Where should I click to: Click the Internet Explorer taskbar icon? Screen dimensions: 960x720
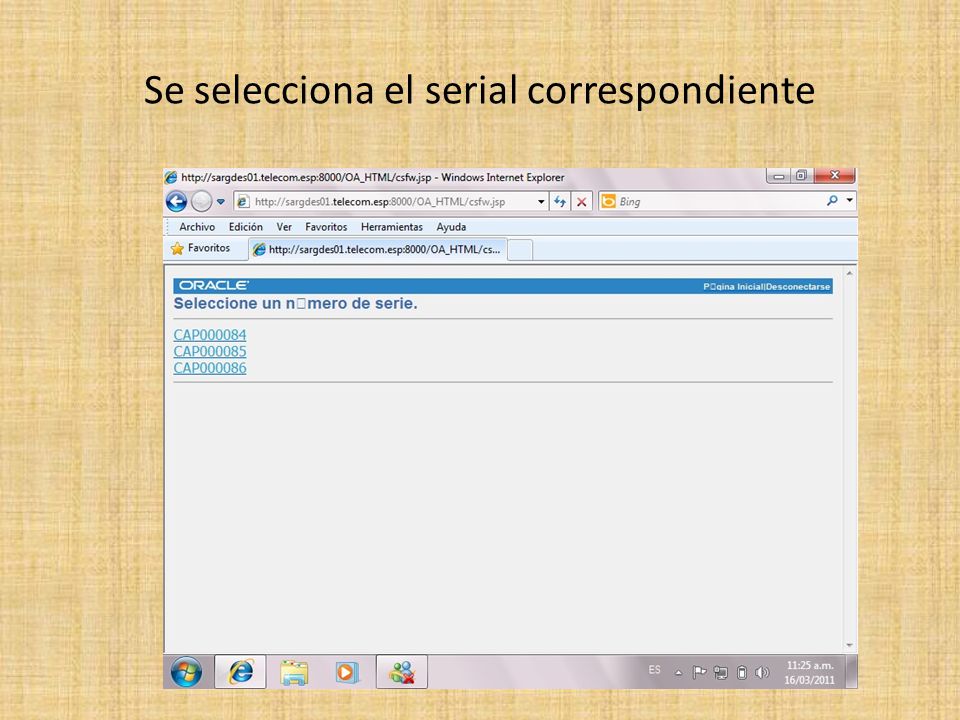pyautogui.click(x=240, y=672)
